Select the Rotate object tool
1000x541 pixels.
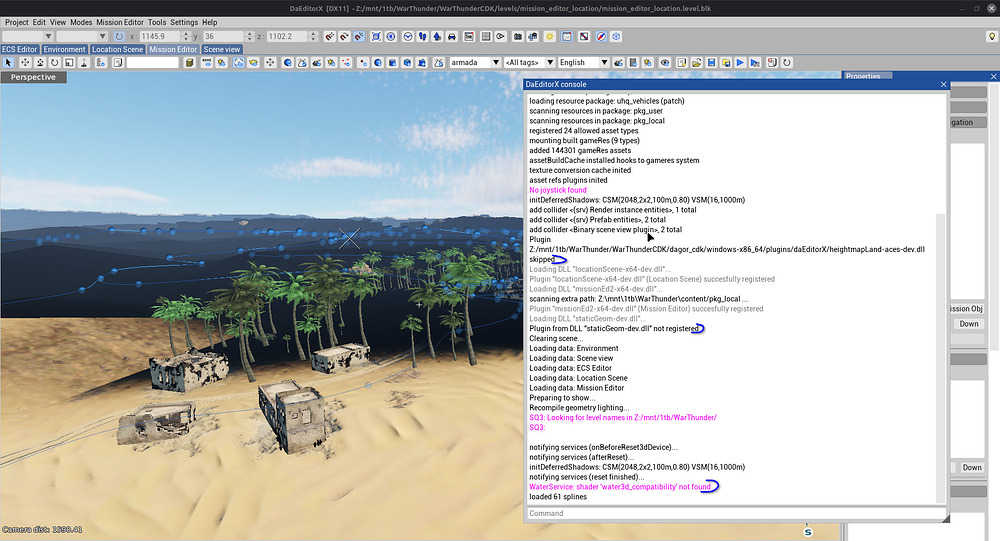coord(54,63)
